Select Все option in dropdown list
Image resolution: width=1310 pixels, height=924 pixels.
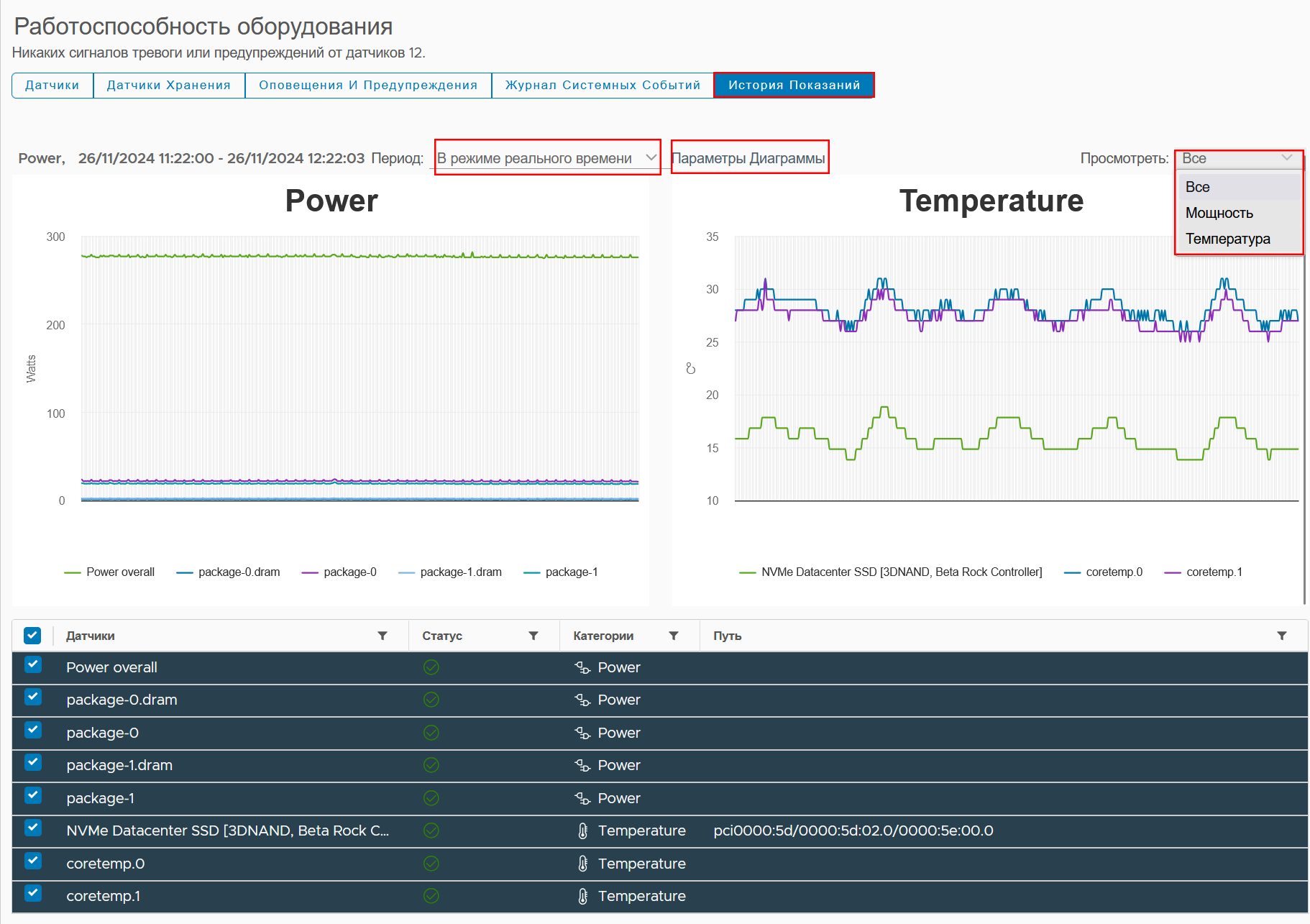(x=1239, y=187)
